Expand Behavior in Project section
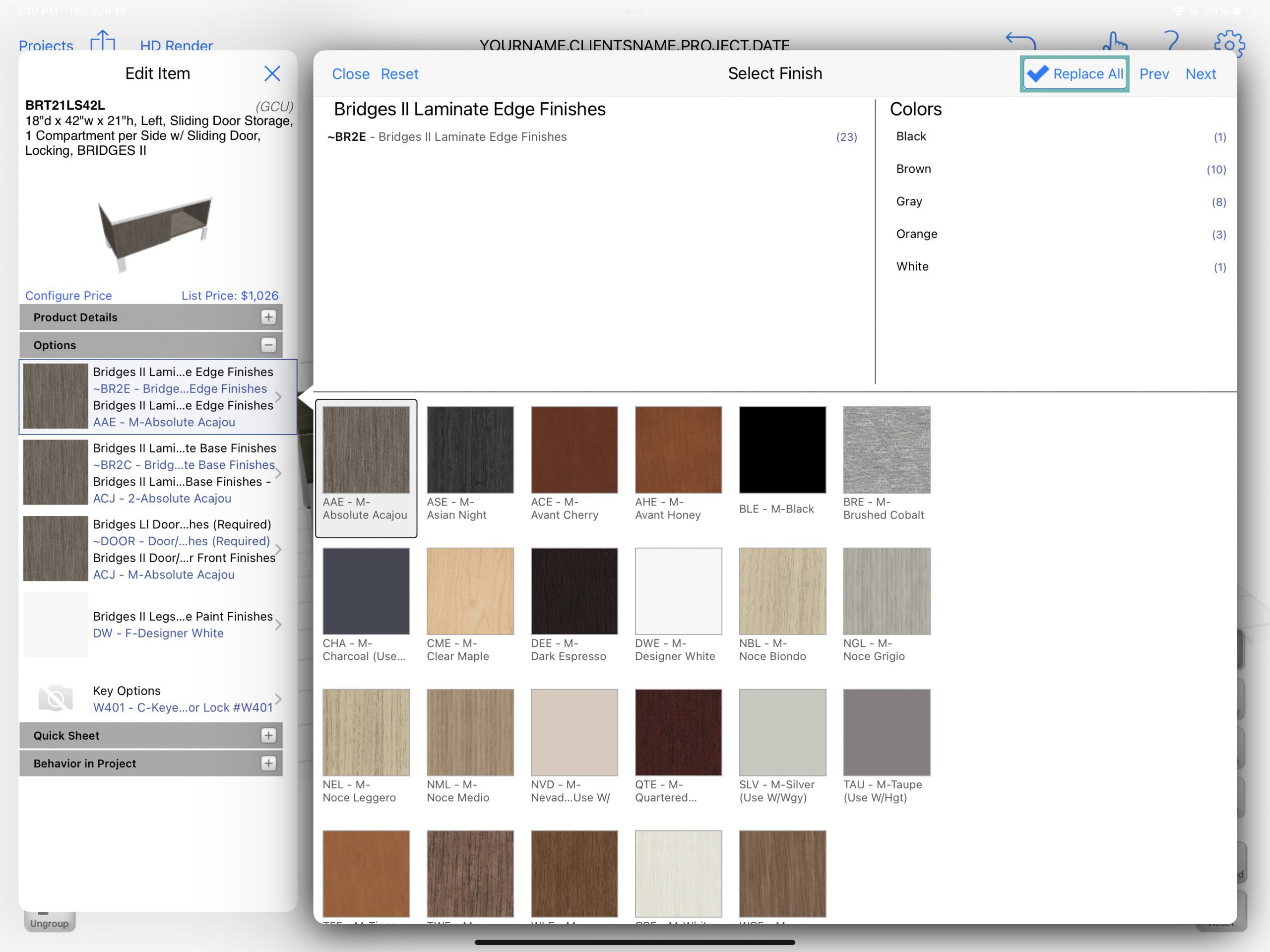The image size is (1270, 952). pyautogui.click(x=269, y=763)
